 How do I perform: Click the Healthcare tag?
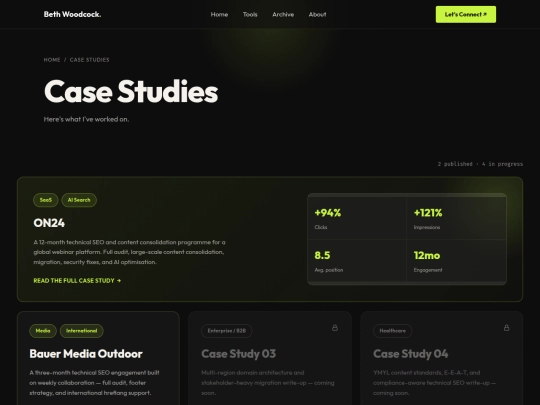pos(393,331)
